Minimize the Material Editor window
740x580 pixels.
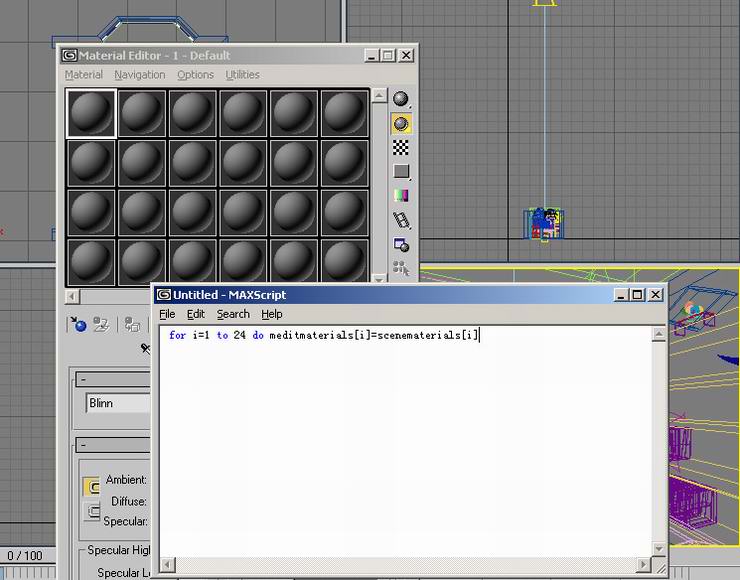[371, 56]
